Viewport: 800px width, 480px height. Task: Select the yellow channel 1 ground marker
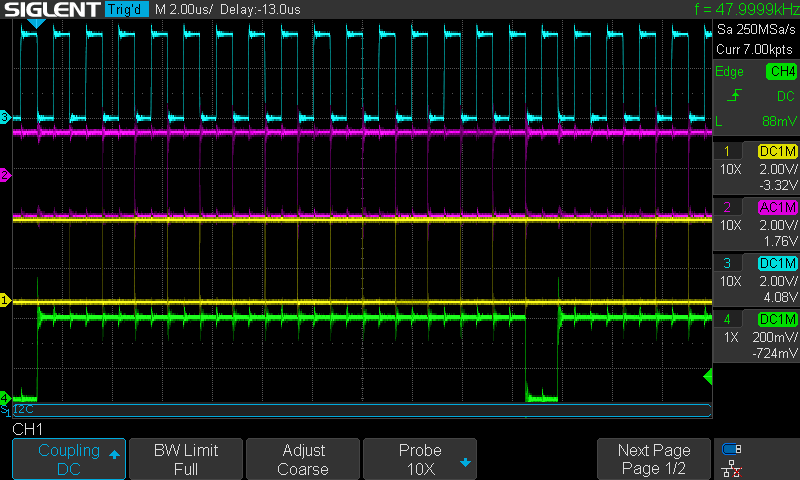pyautogui.click(x=5, y=300)
